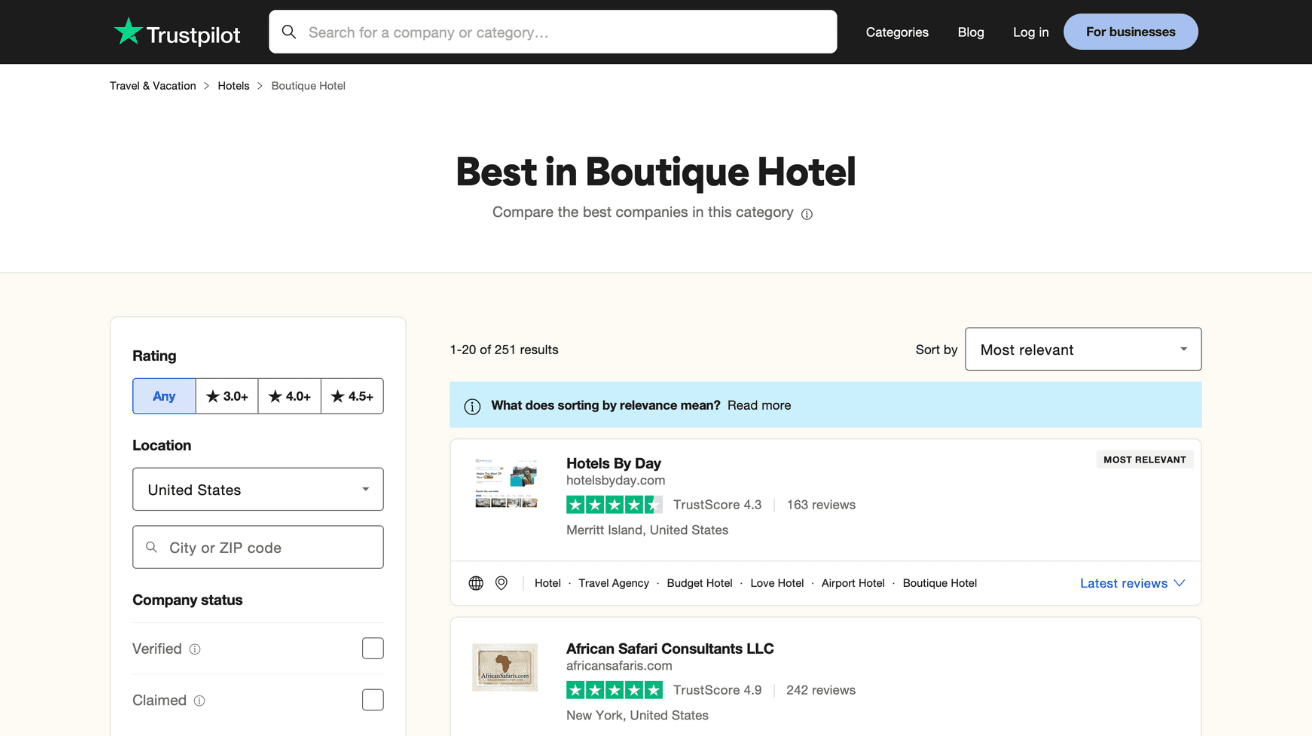Screen dimensions: 1312x736
Task: Open Blog in the top navigation
Action: [x=970, y=32]
